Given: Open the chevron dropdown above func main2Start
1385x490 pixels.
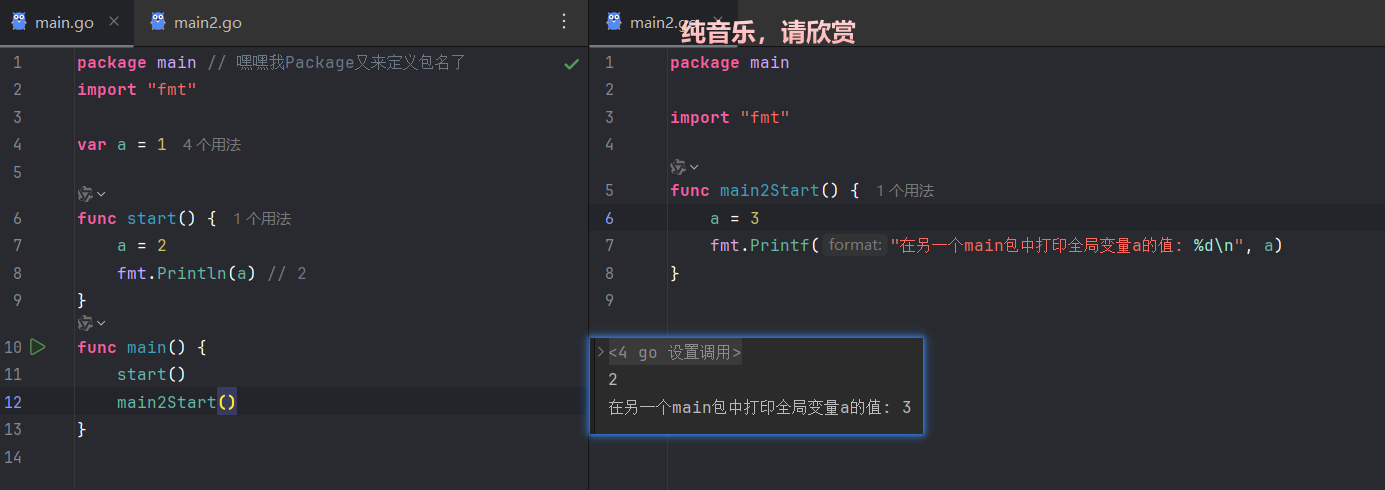Looking at the screenshot, I should coord(694,167).
